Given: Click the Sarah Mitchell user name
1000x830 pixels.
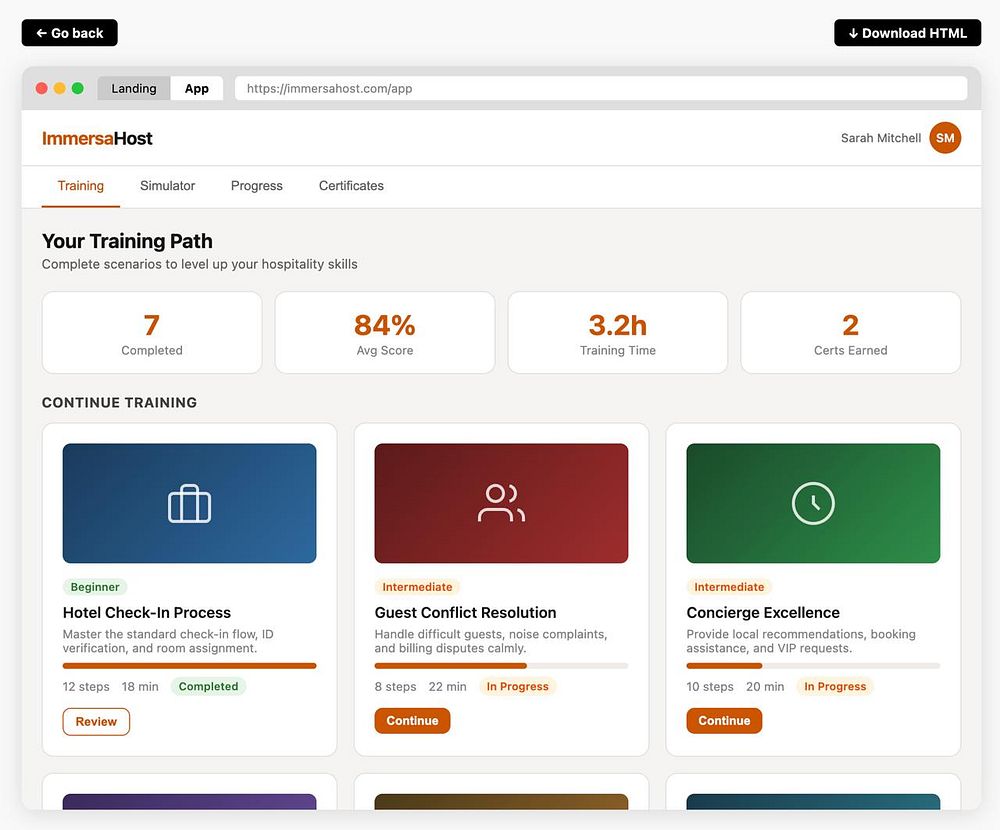Looking at the screenshot, I should (881, 138).
